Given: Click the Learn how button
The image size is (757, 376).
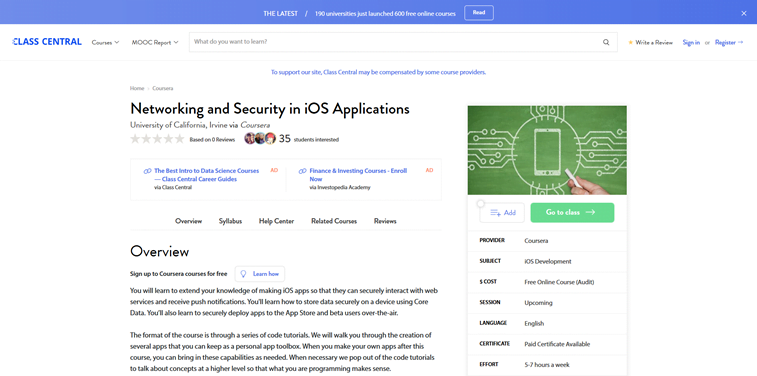Looking at the screenshot, I should [260, 274].
